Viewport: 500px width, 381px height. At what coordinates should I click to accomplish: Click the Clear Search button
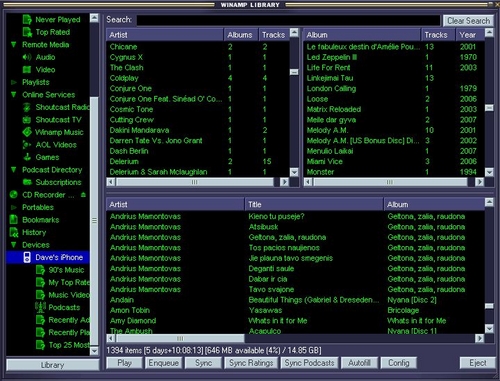pyautogui.click(x=469, y=21)
